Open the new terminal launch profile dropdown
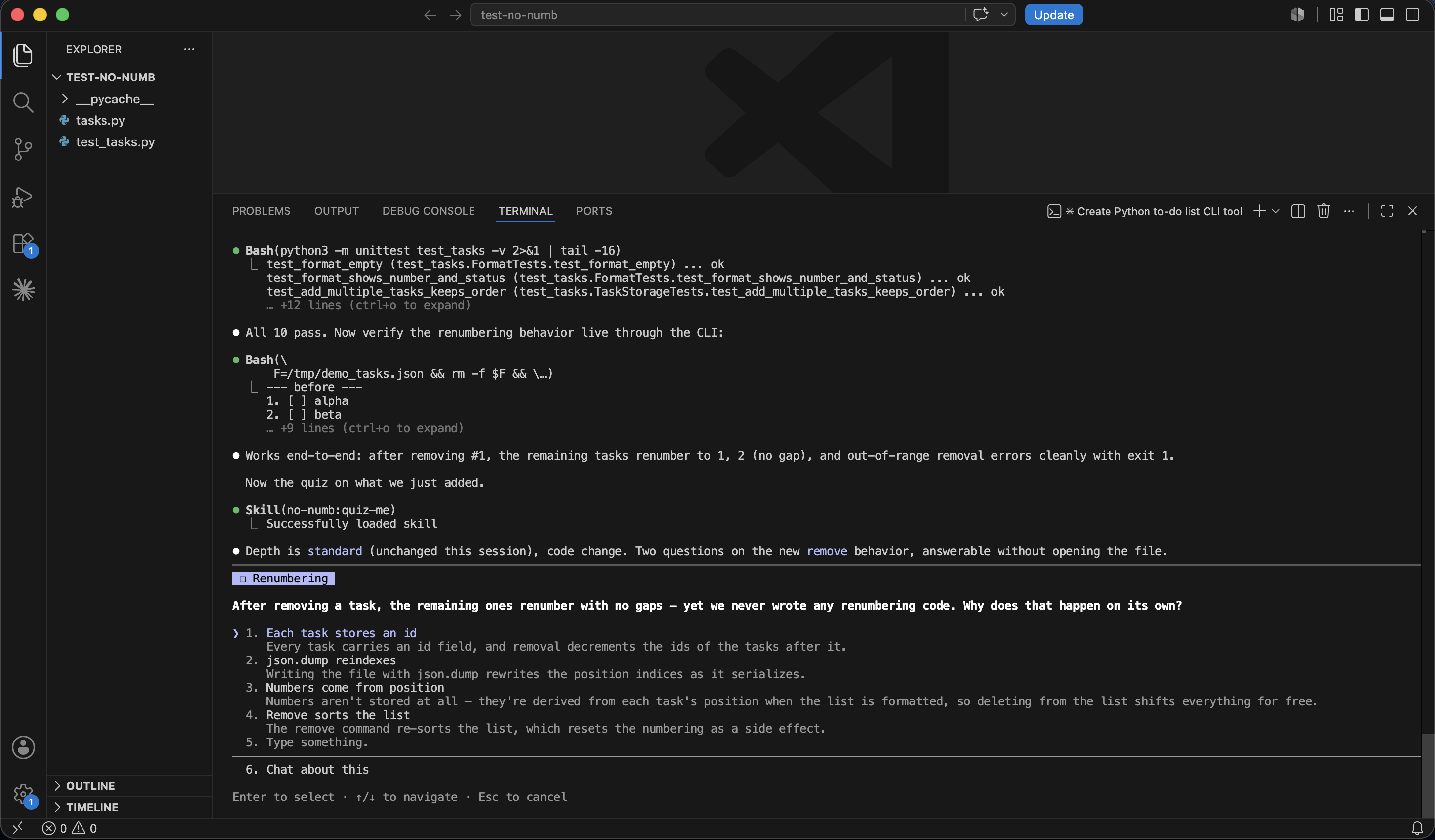The height and width of the screenshot is (840, 1435). 1275,211
